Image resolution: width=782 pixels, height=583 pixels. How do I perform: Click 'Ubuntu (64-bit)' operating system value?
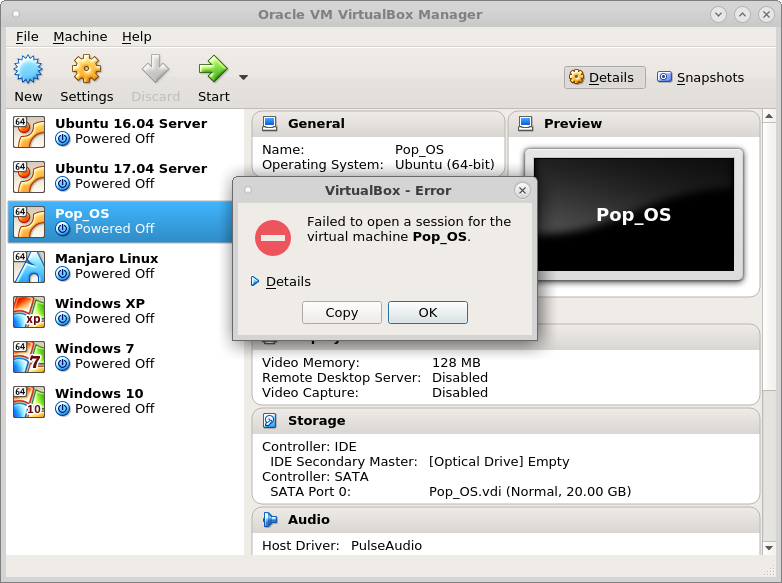[445, 165]
